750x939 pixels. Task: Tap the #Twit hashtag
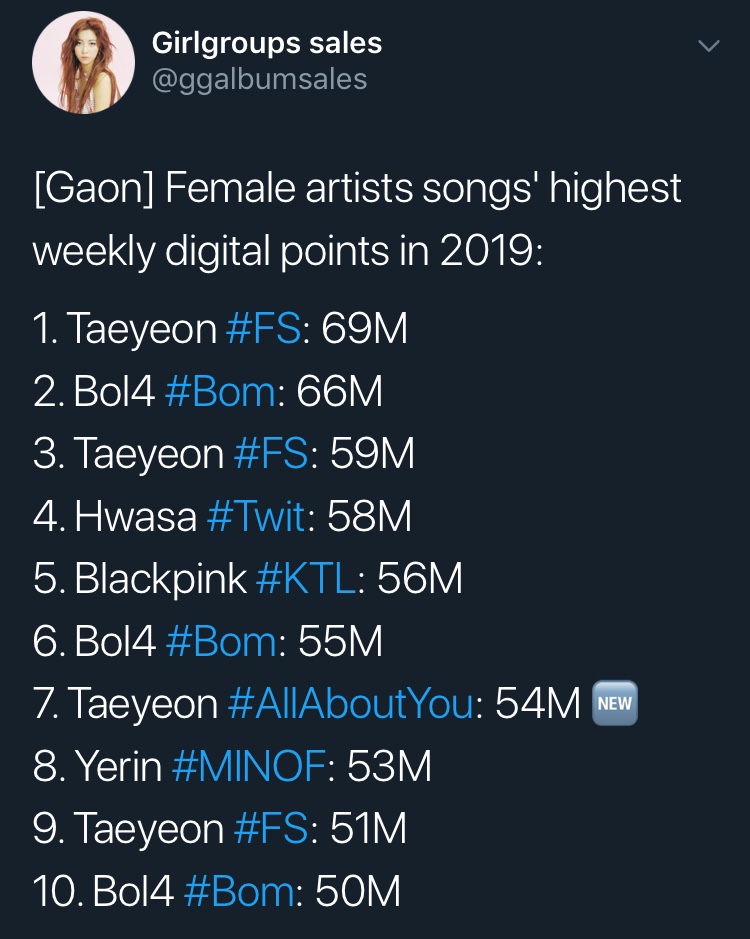255,517
